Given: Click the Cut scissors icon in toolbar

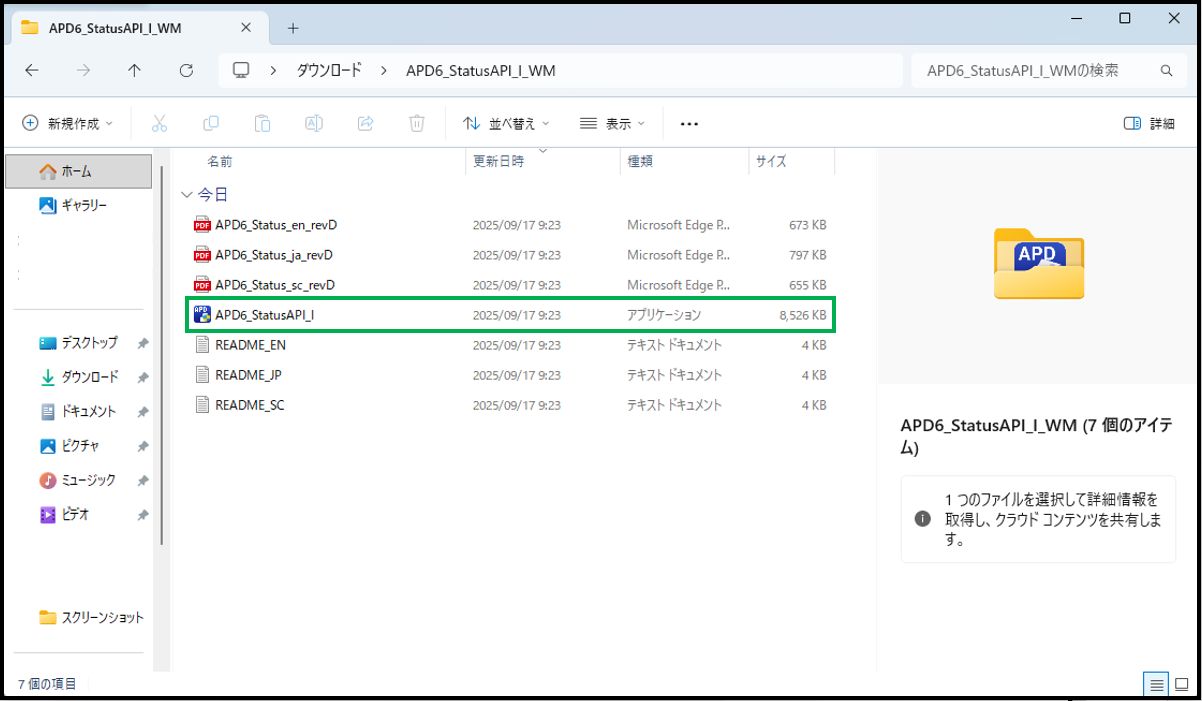Looking at the screenshot, I should point(159,123).
